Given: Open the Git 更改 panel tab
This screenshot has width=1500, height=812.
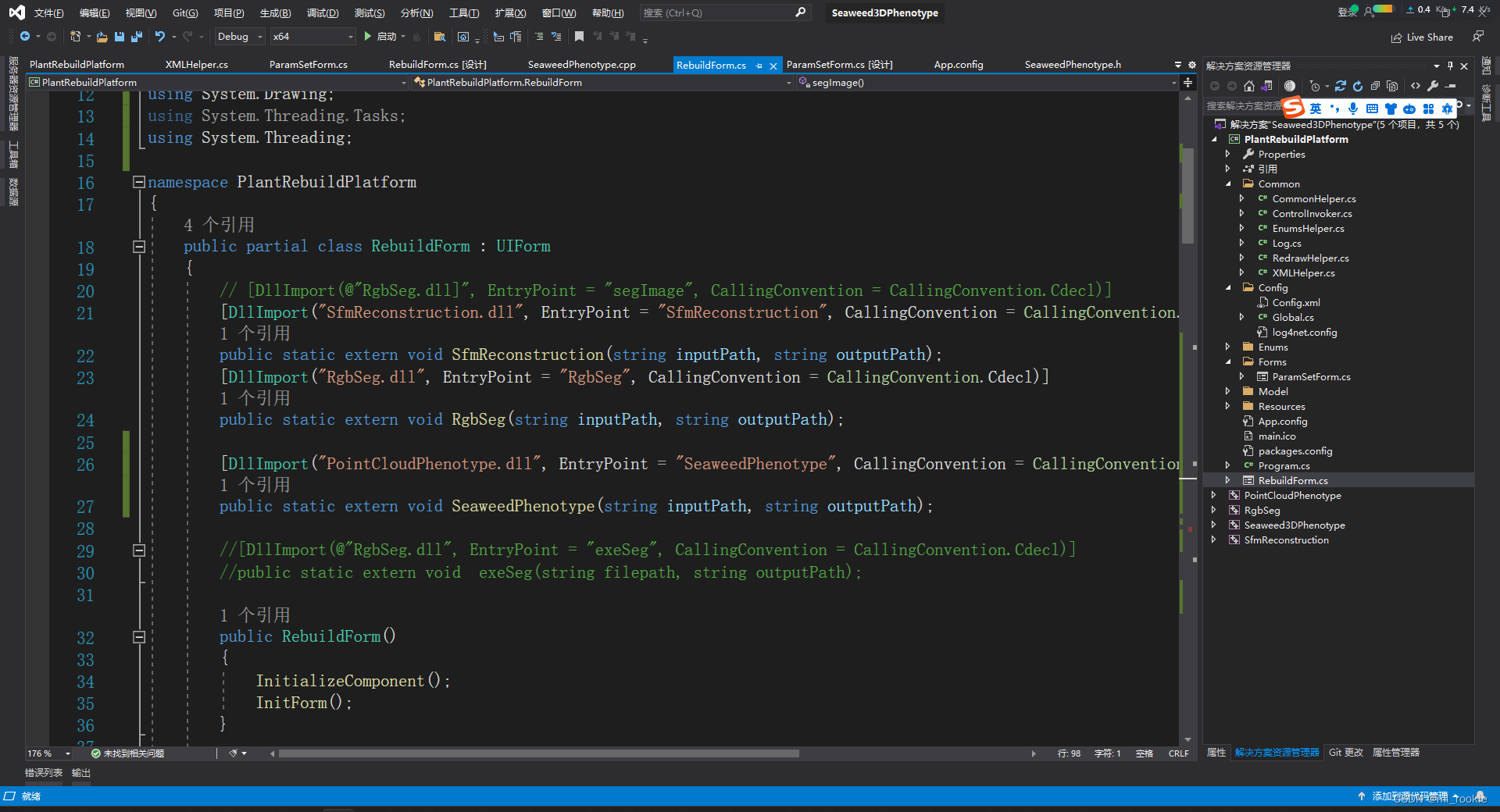Looking at the screenshot, I should click(1346, 753).
